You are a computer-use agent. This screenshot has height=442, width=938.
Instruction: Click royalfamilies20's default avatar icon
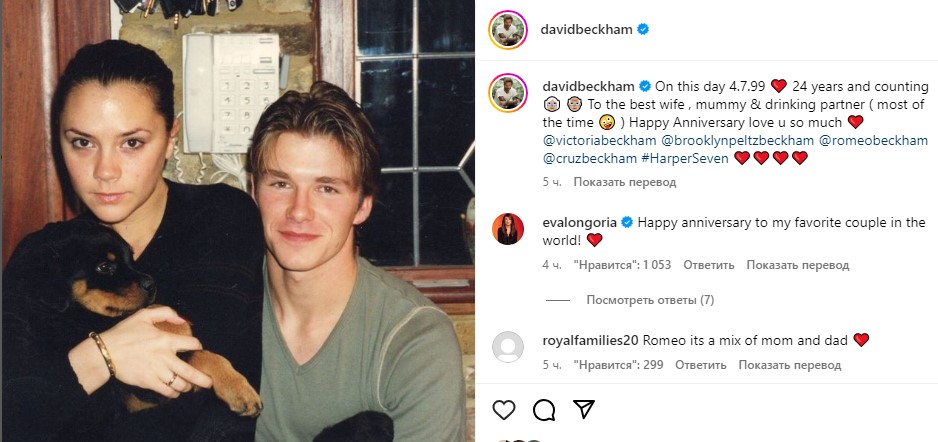click(508, 347)
